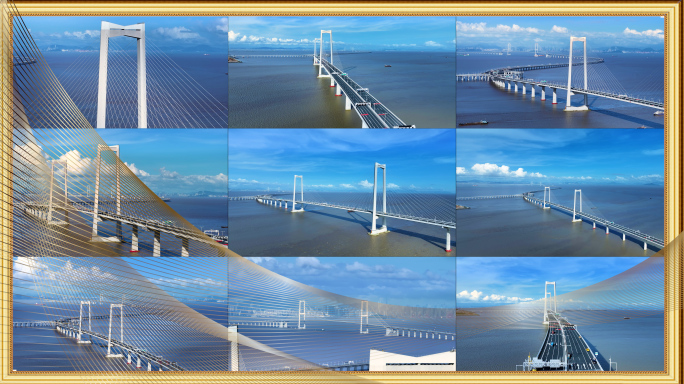Screen dimensions: 684x384
Task: Click the top crossbeam of the close-up tower
Action: pyautogui.click(x=123, y=29)
